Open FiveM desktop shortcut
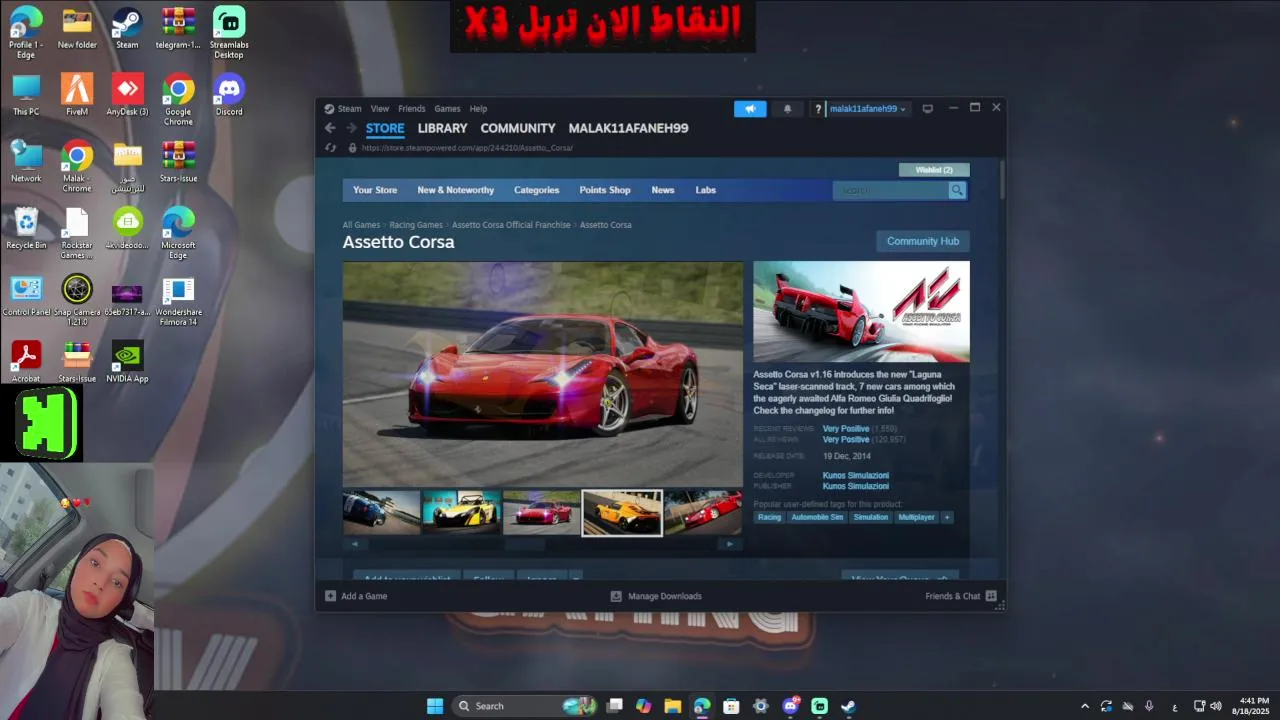The image size is (1280, 720). coord(77,95)
